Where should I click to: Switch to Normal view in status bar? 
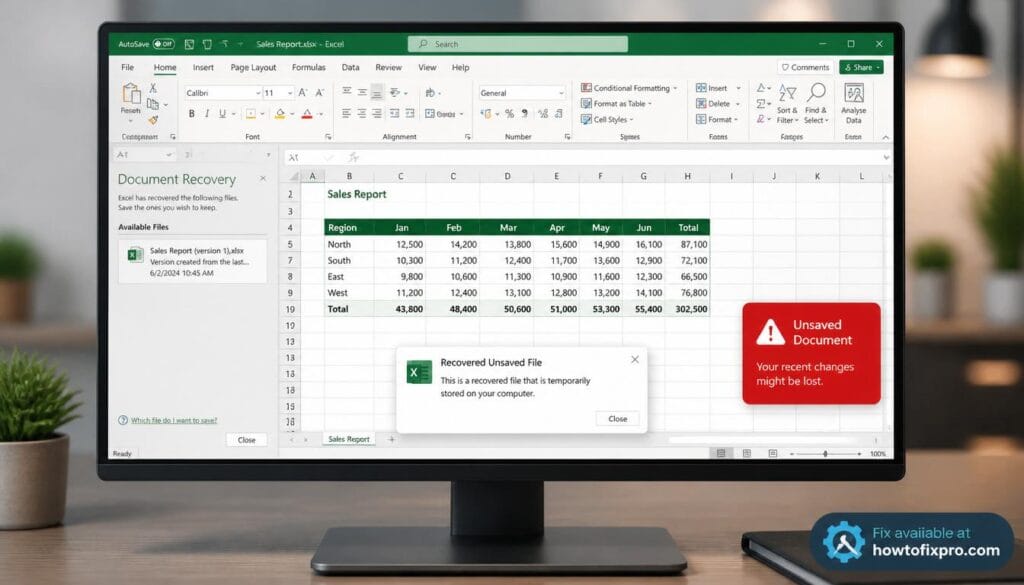click(721, 453)
